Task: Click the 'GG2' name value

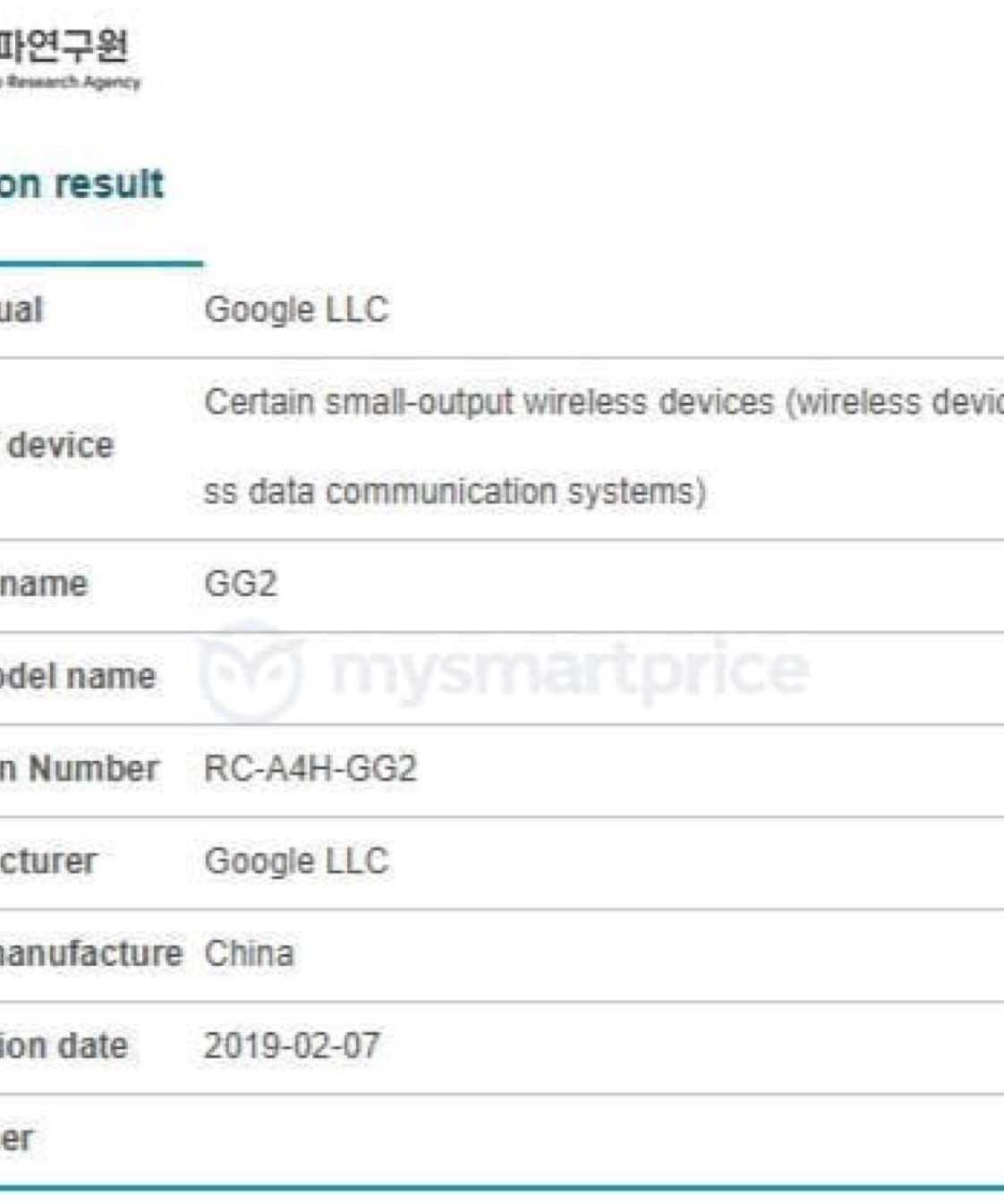Action: click(241, 584)
